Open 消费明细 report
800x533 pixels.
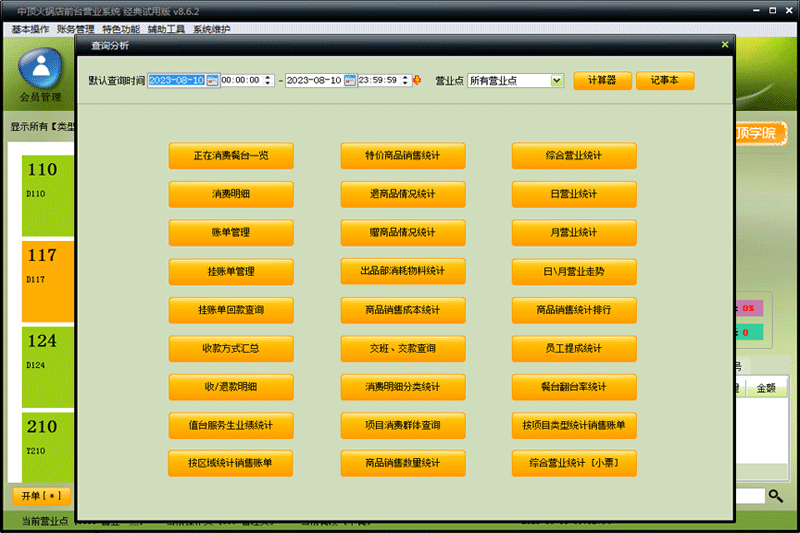tap(231, 194)
